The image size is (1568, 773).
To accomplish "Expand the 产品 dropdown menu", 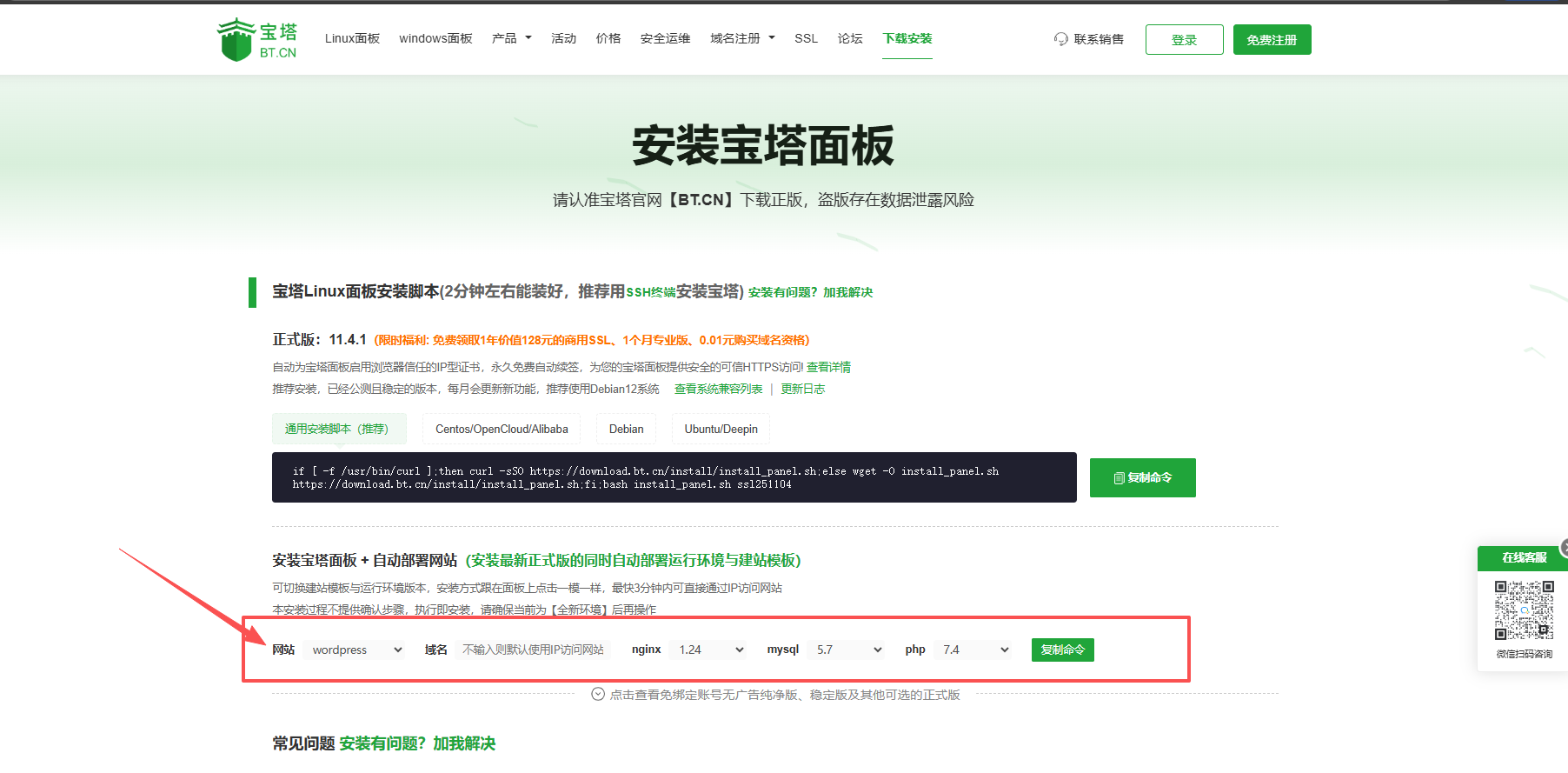I will (511, 38).
